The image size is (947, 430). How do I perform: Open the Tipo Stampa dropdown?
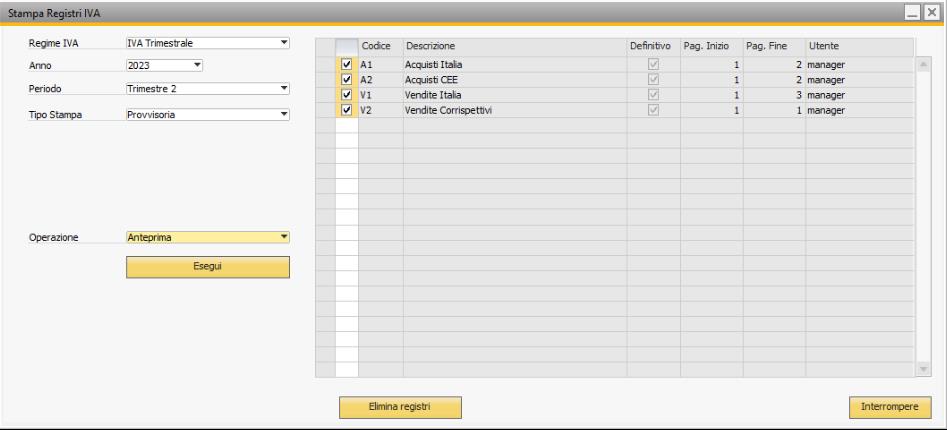pos(208,115)
